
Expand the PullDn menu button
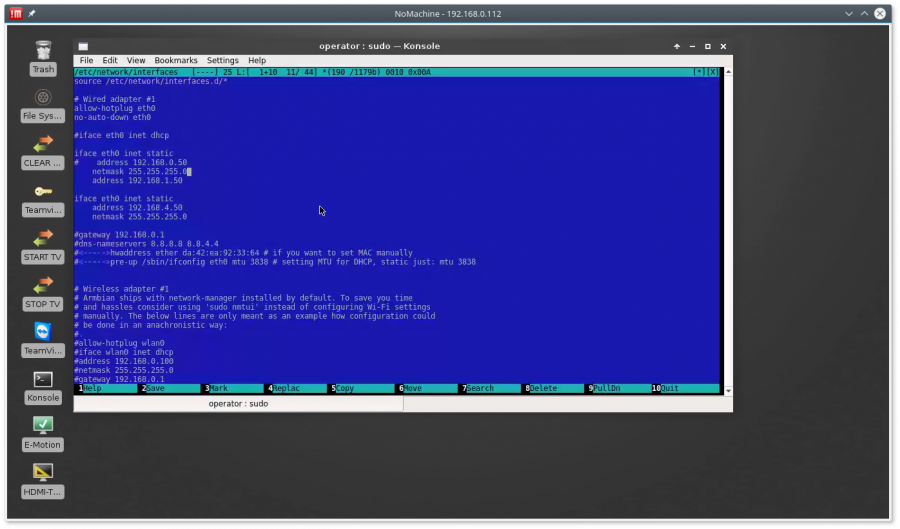pos(608,388)
